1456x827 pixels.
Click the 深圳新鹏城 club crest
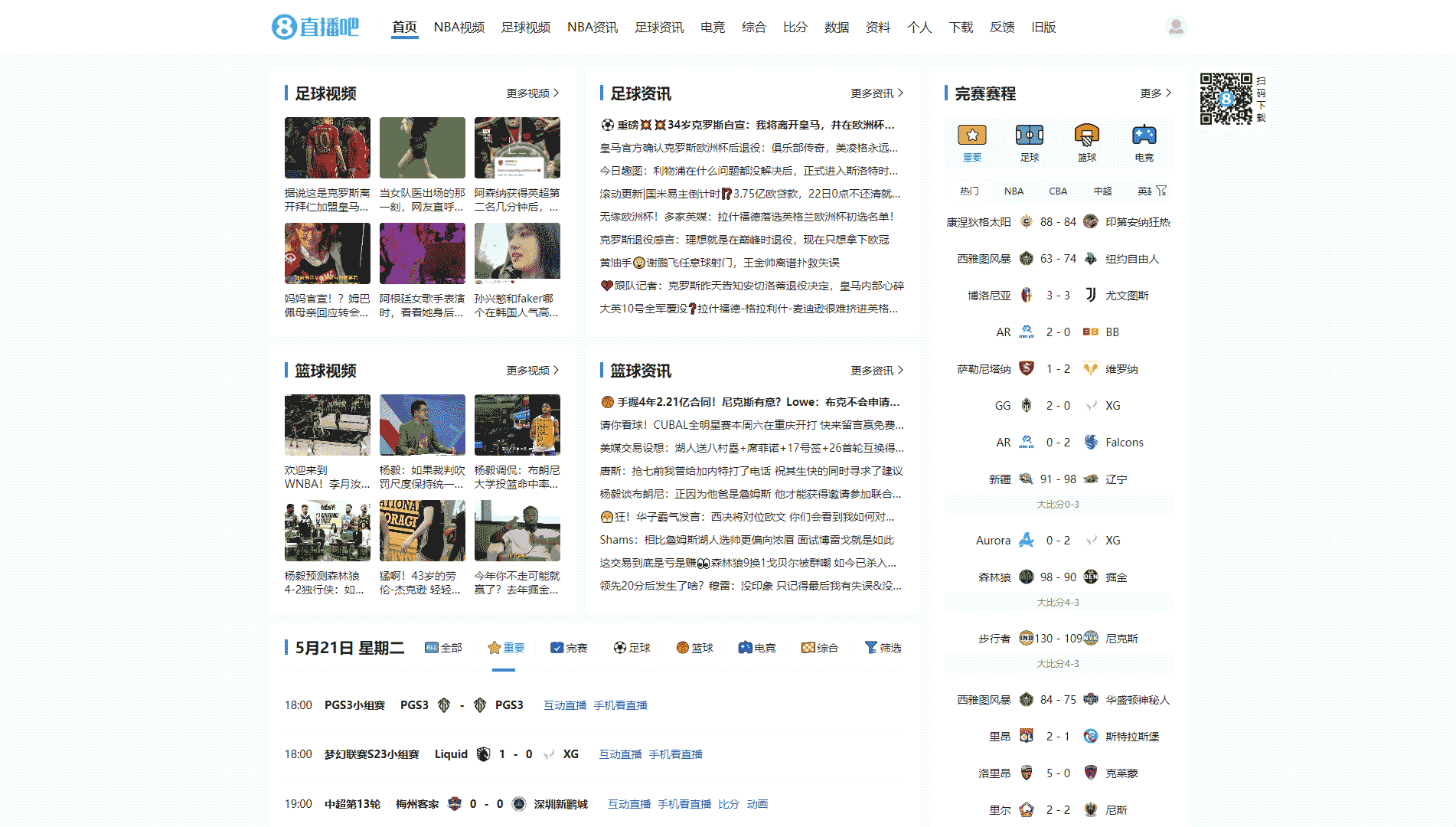click(519, 804)
